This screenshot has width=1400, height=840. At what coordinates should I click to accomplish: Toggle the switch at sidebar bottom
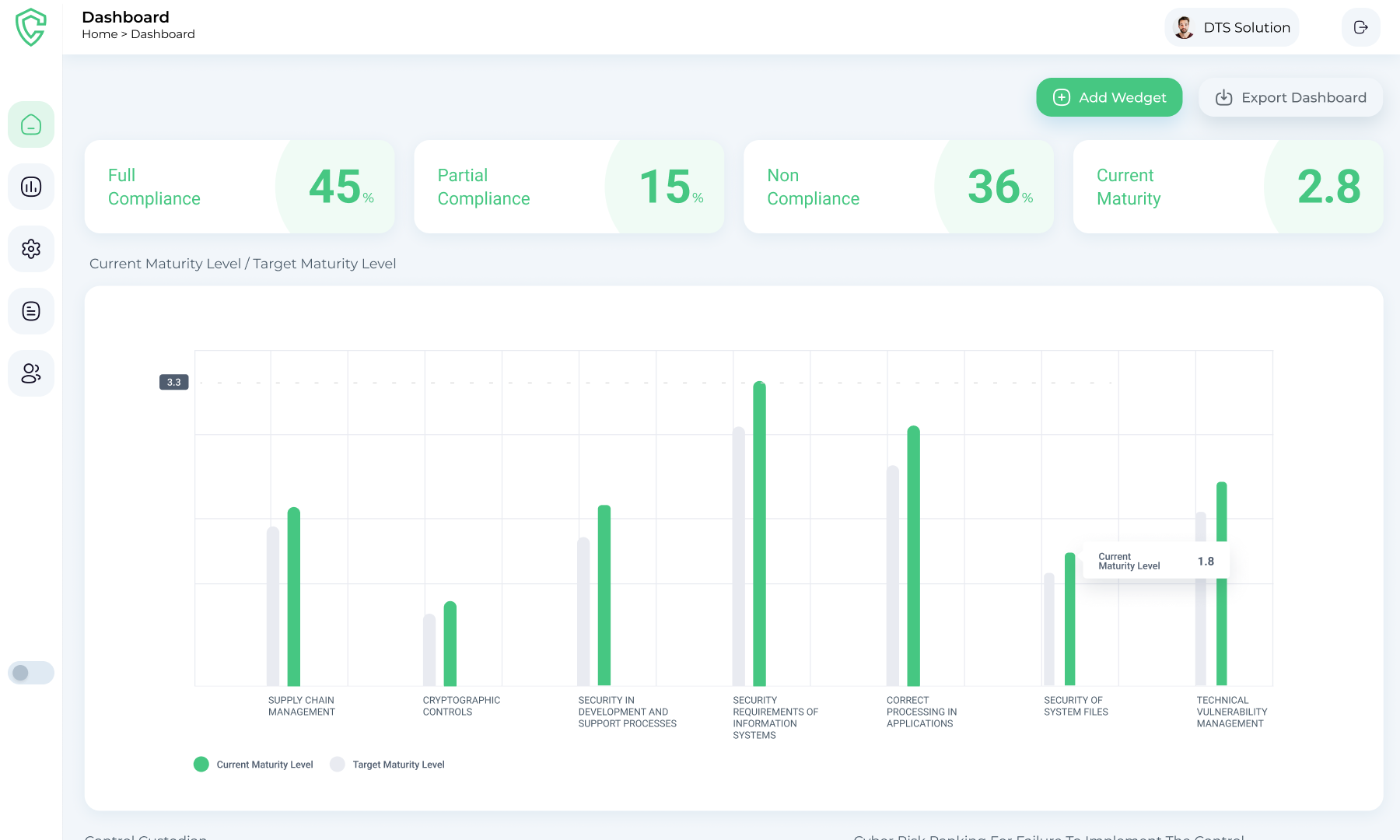coord(31,673)
